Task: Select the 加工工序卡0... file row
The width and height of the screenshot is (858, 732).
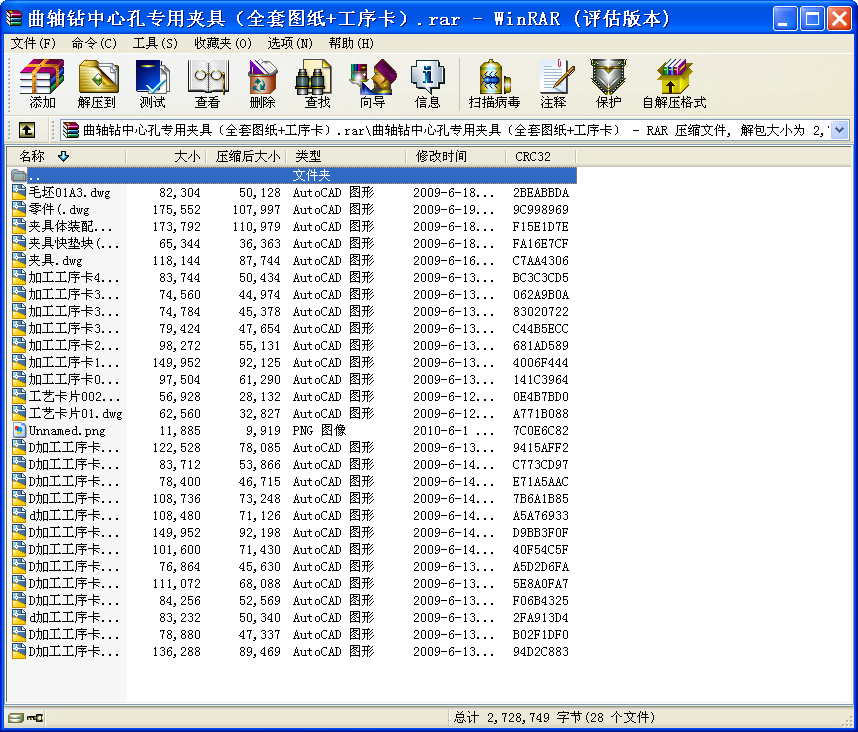Action: pyautogui.click(x=293, y=380)
